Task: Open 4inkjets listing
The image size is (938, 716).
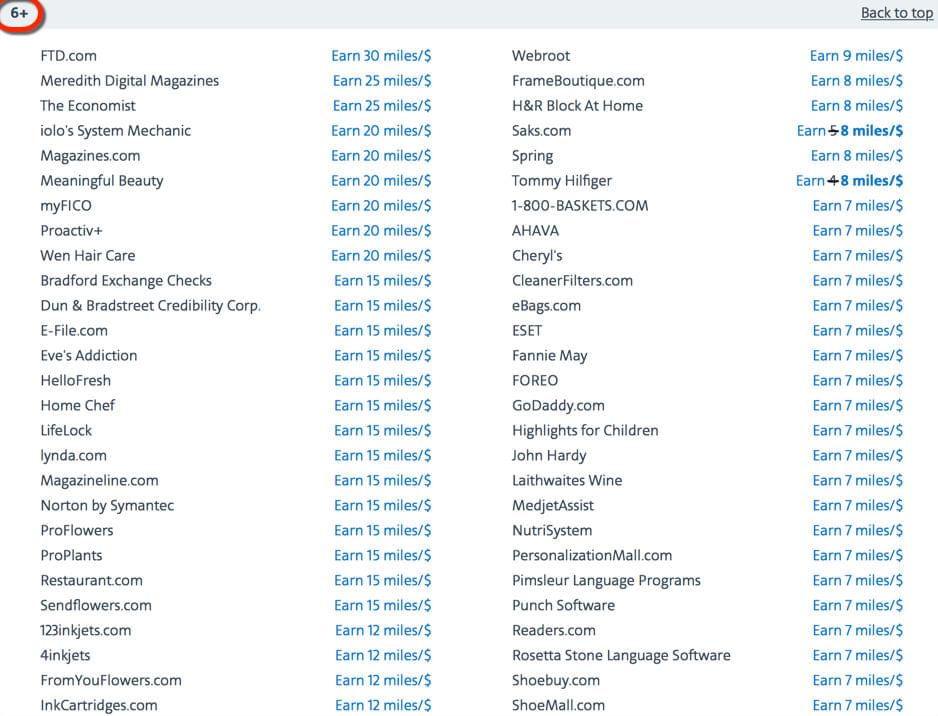Action: [65, 656]
